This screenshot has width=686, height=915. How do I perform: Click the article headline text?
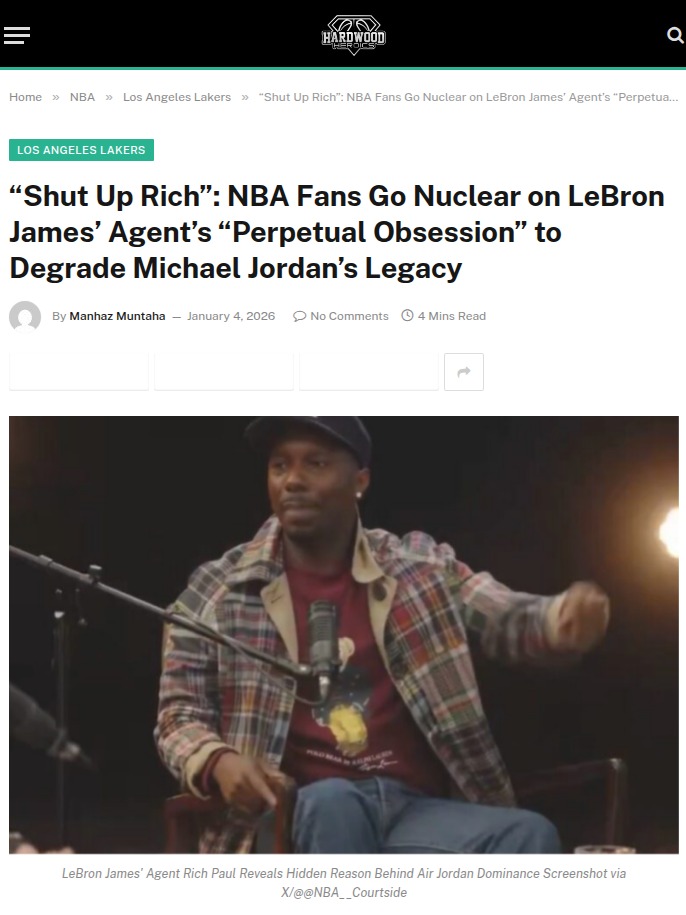[337, 232]
